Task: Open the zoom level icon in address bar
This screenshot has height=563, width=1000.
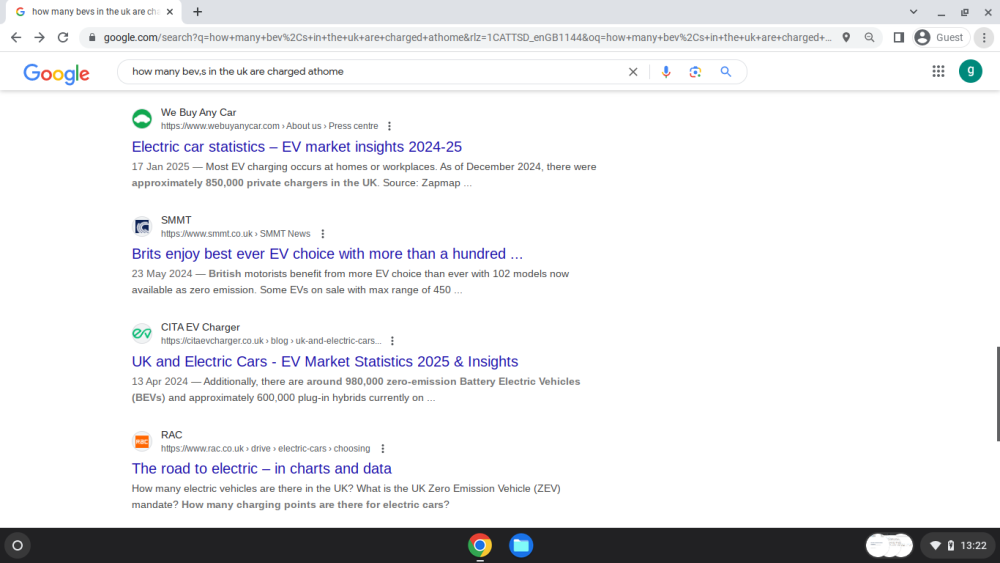Action: click(x=869, y=38)
